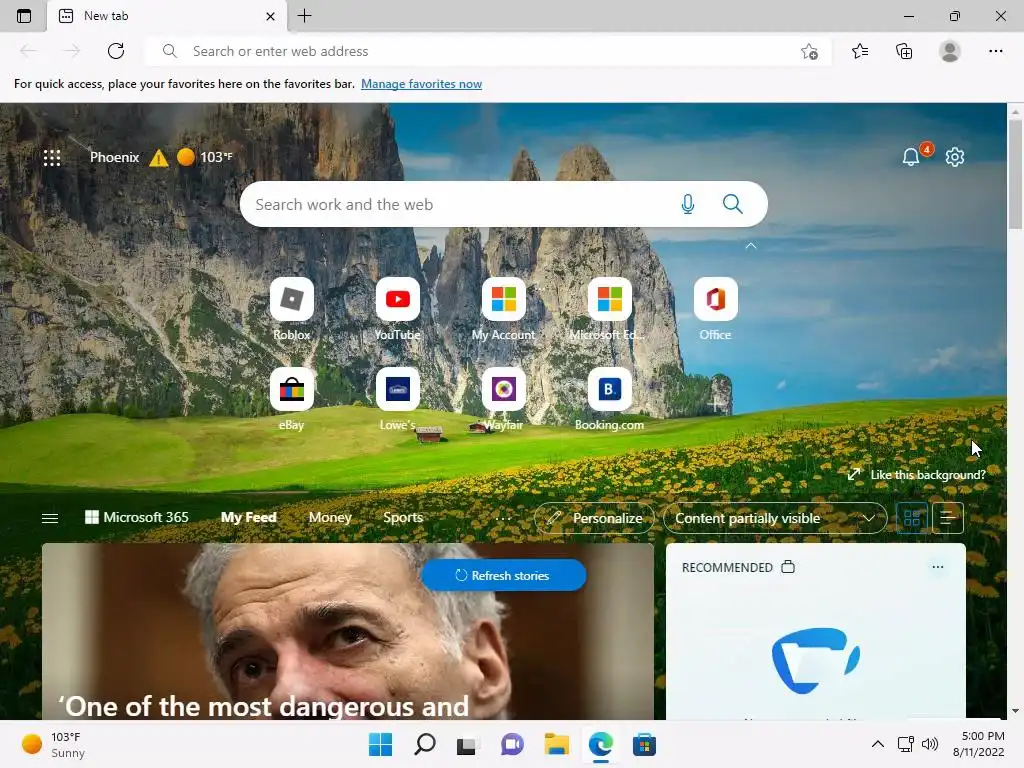
Task: Open the featured news story image
Action: coord(347,632)
